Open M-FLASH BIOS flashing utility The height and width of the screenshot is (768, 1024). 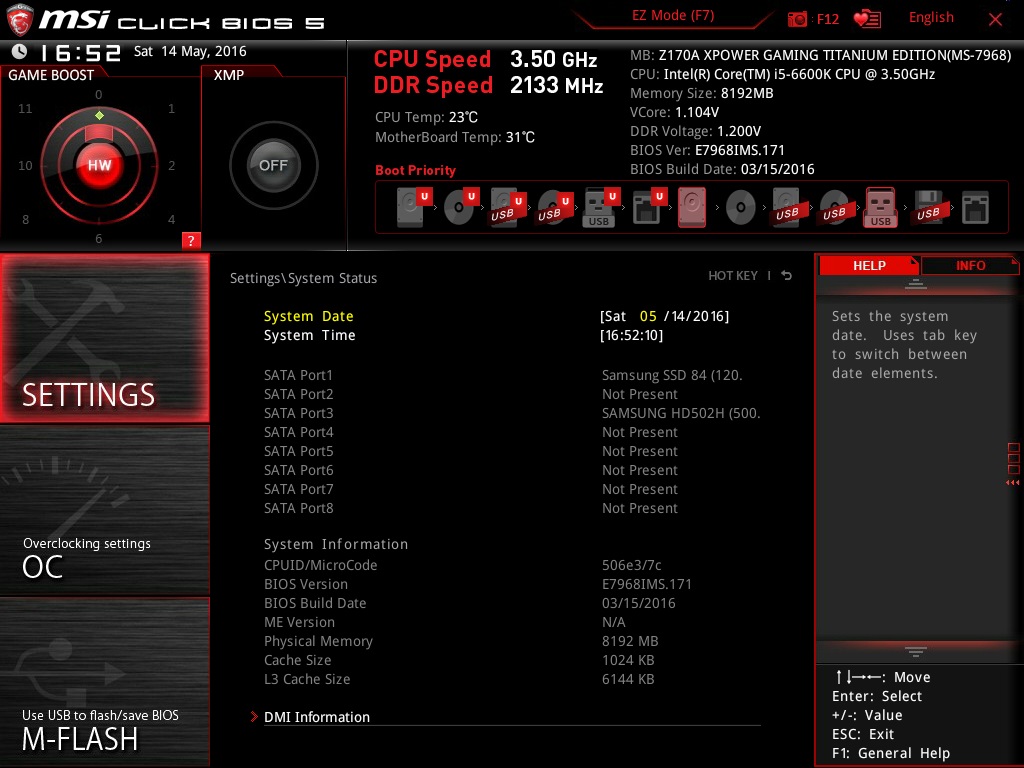click(x=104, y=682)
